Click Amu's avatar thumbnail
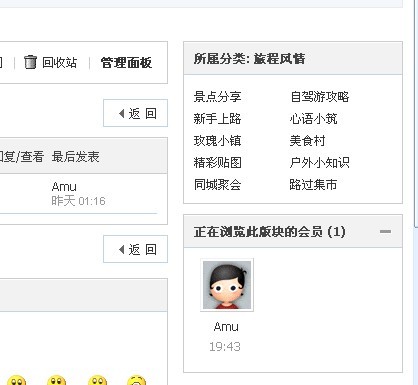This screenshot has width=418, height=385. point(227,285)
